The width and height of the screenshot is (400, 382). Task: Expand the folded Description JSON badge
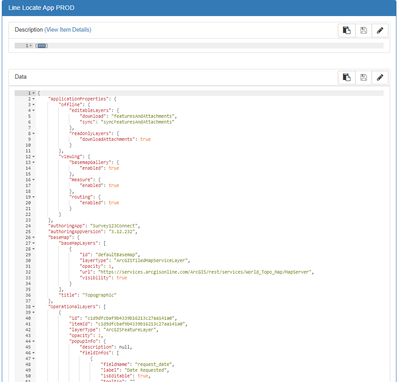click(42, 46)
